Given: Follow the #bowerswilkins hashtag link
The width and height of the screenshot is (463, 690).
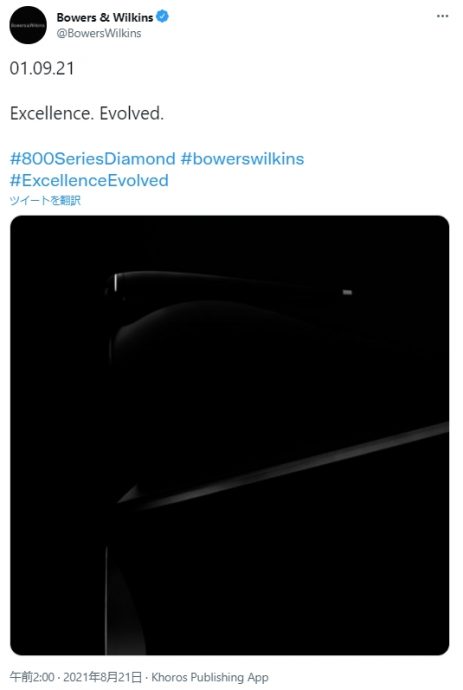Looking at the screenshot, I should click(x=243, y=158).
